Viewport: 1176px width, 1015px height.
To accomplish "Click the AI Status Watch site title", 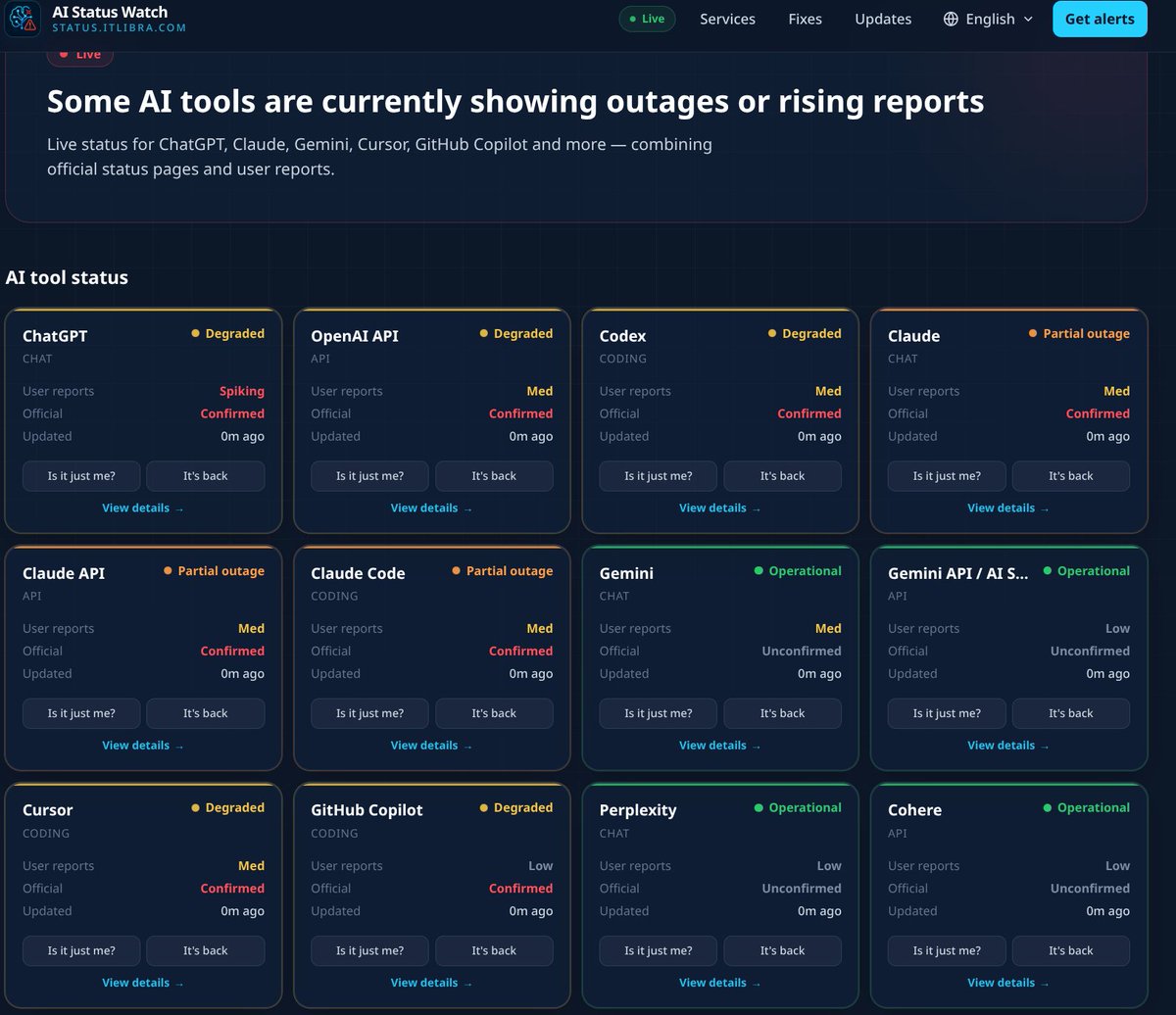I will tap(110, 12).
